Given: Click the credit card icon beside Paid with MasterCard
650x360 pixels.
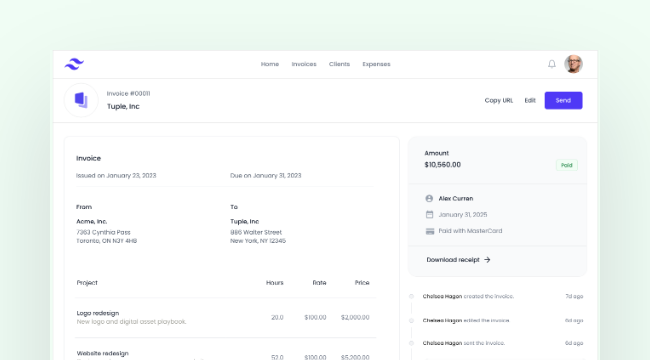Looking at the screenshot, I should pos(430,231).
